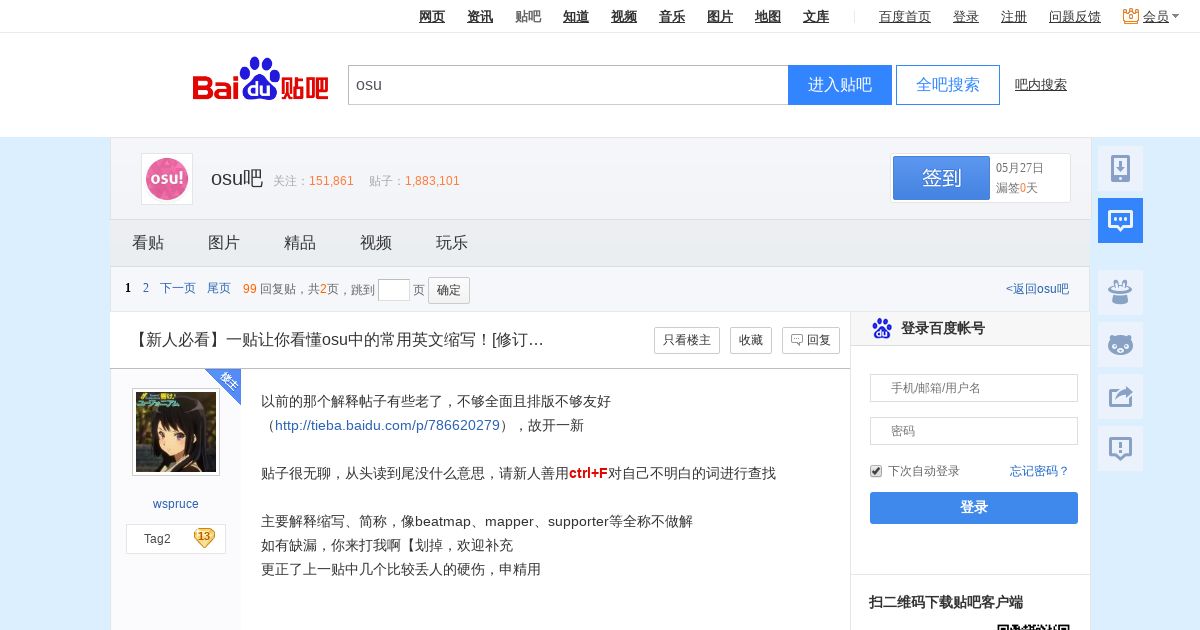
Task: Focus the search box containing osu
Action: pyautogui.click(x=568, y=85)
